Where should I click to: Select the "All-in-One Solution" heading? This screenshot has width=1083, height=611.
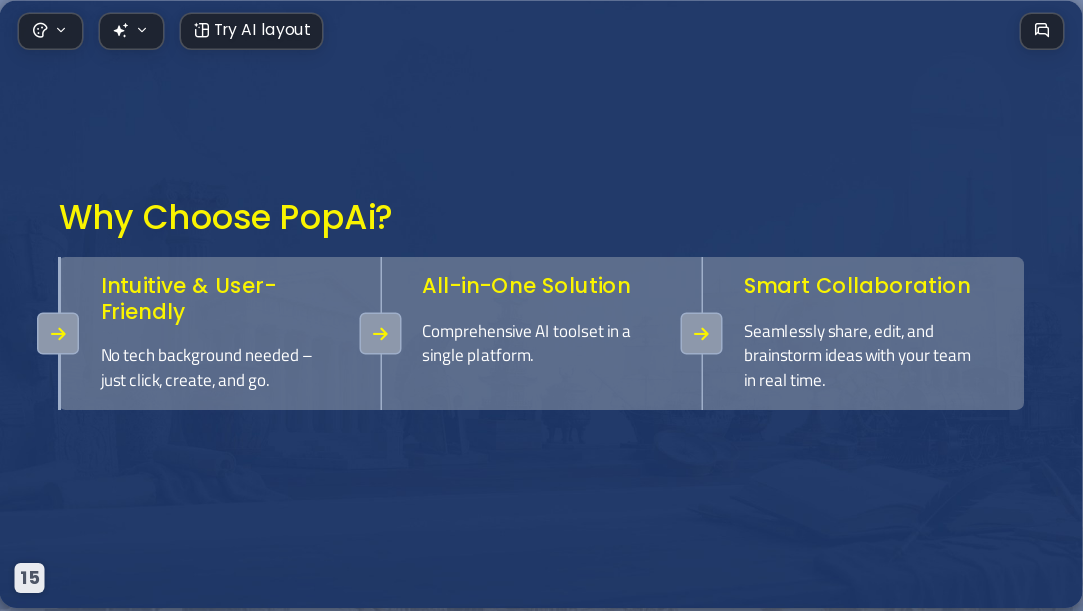point(526,286)
